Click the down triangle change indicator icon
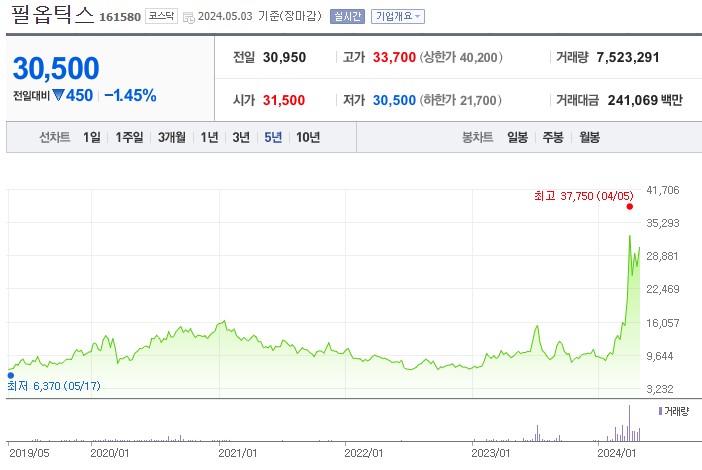Screen dimensions: 702x470 tap(59, 95)
